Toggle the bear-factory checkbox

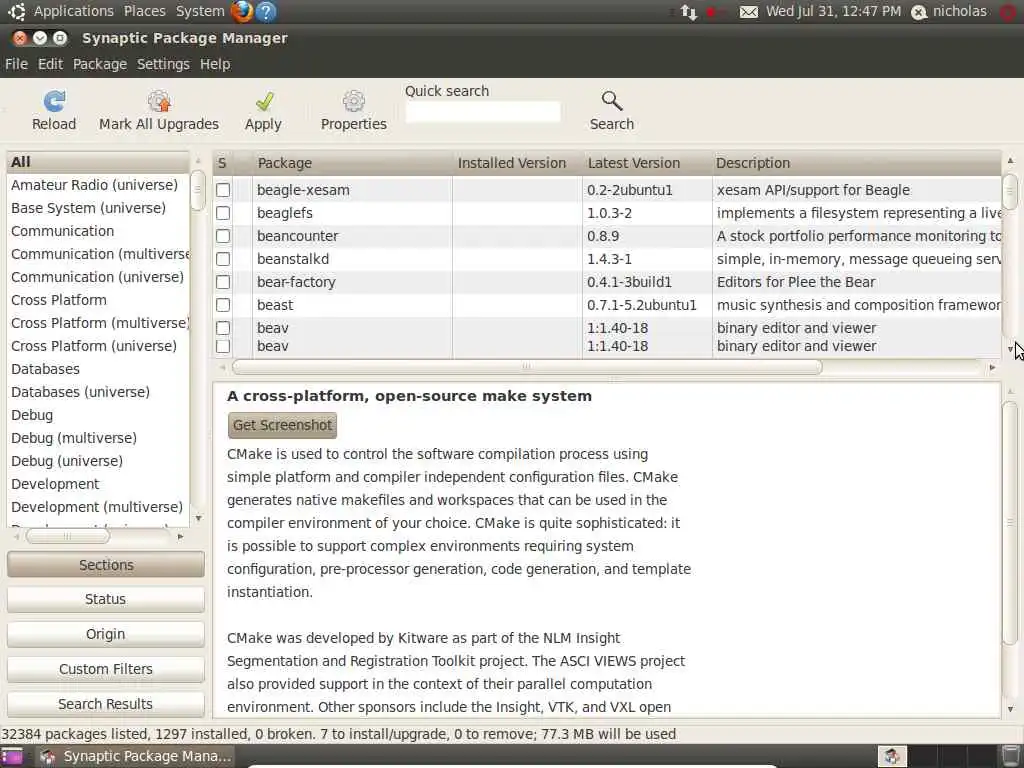tap(223, 282)
